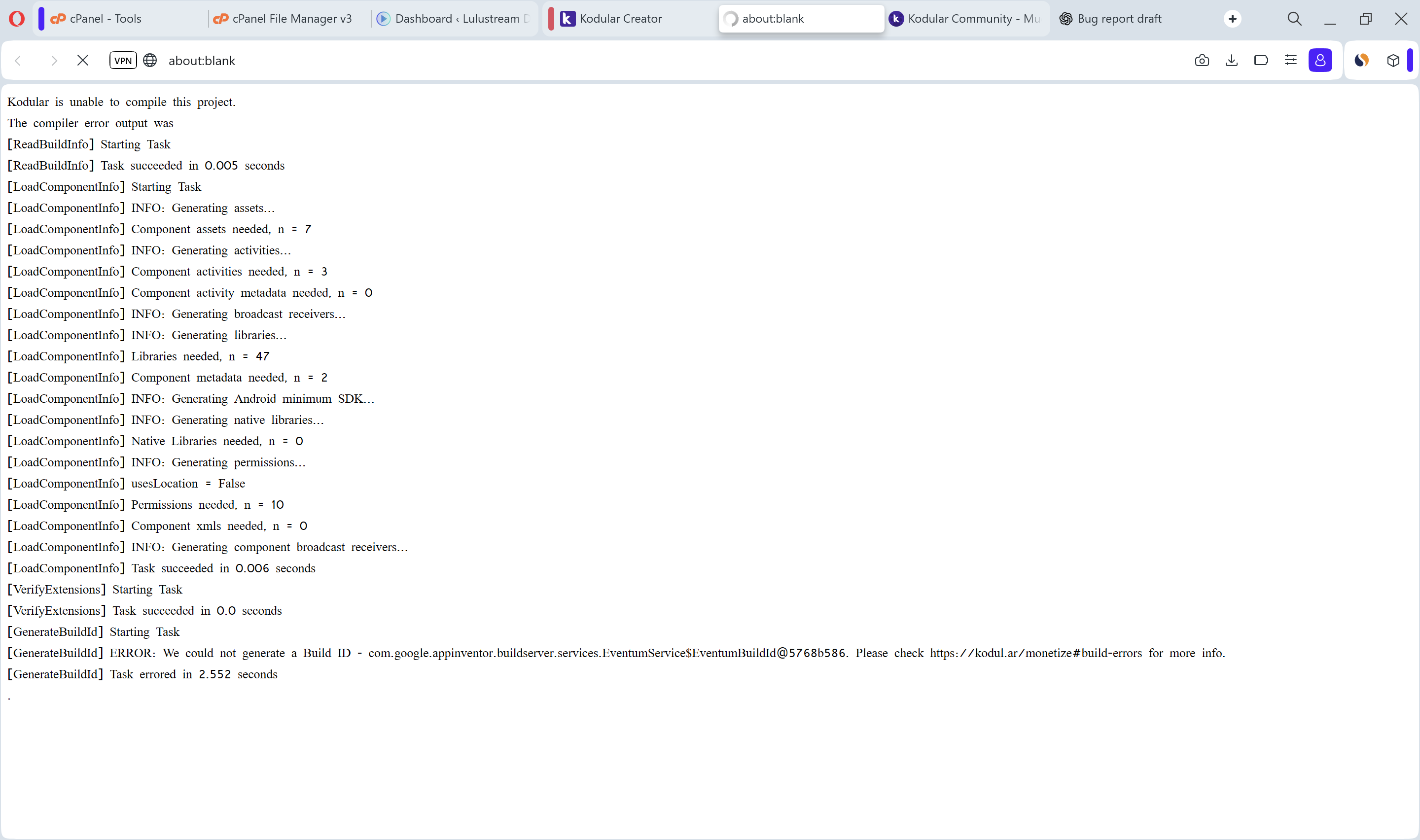The height and width of the screenshot is (840, 1420).
Task: Switch to cPanel File Manager v3 tab
Action: 288,19
